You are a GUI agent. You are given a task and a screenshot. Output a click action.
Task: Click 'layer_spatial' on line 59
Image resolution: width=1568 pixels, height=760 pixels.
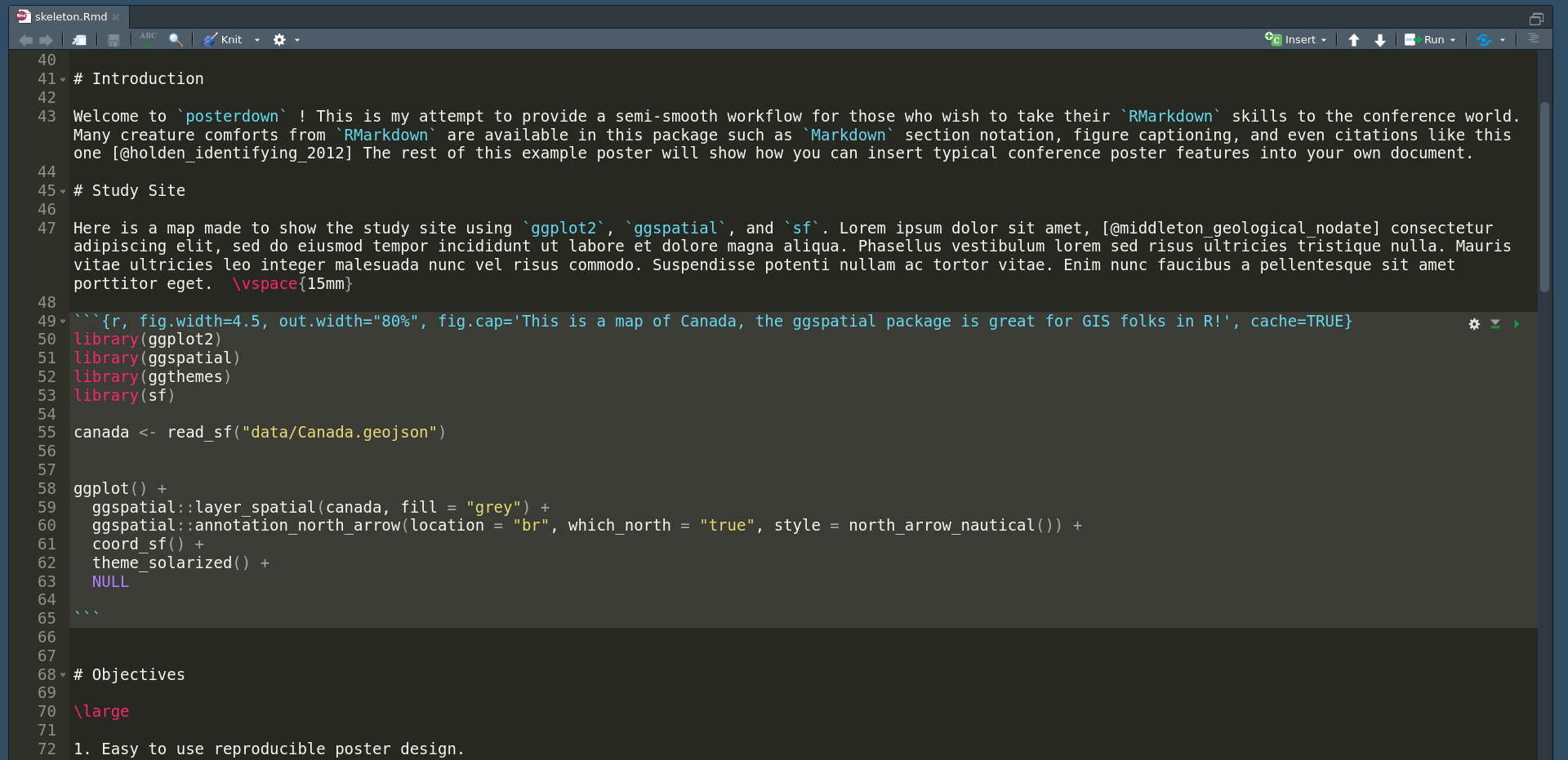[256, 508]
